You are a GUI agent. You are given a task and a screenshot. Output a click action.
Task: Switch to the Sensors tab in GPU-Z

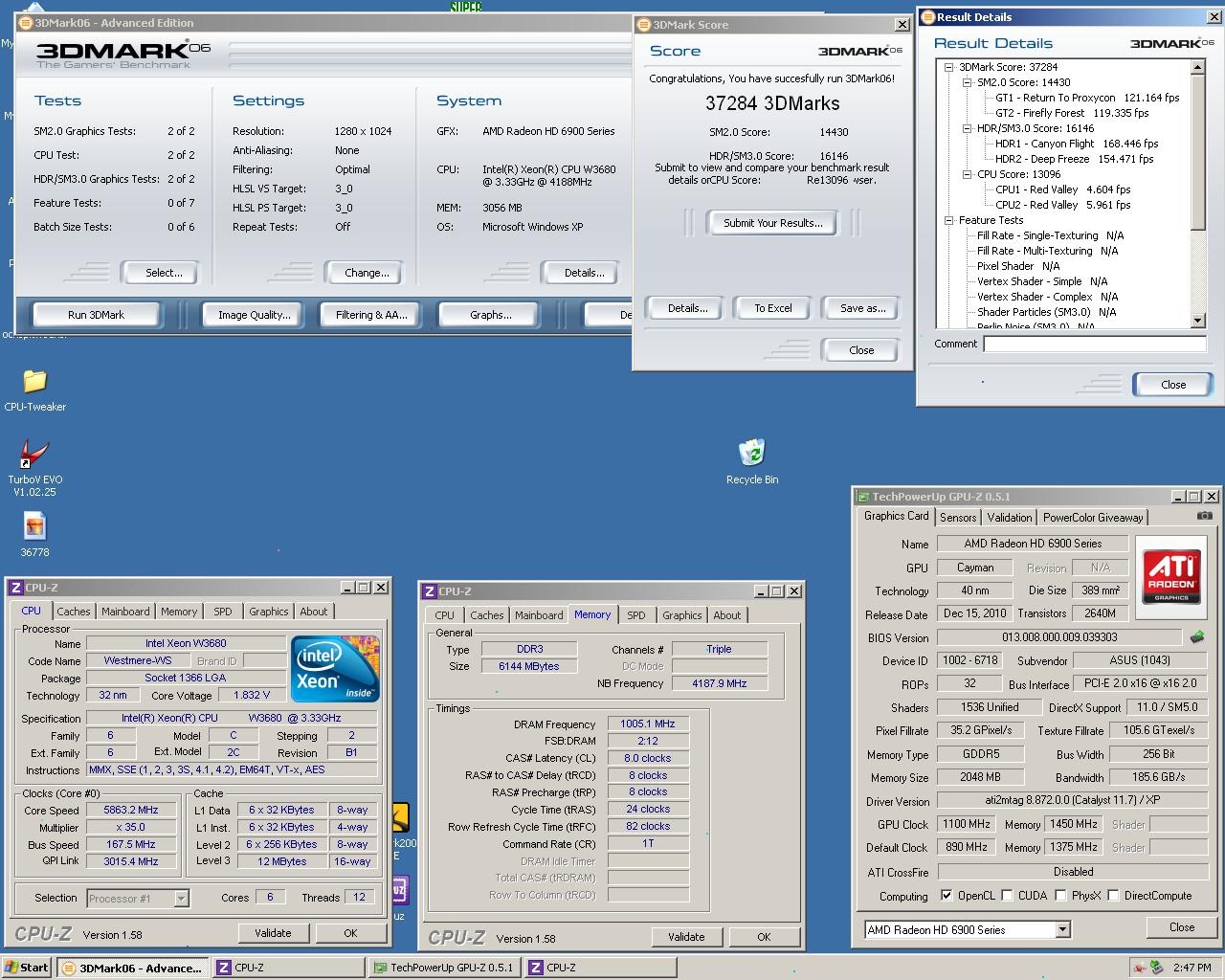click(958, 517)
